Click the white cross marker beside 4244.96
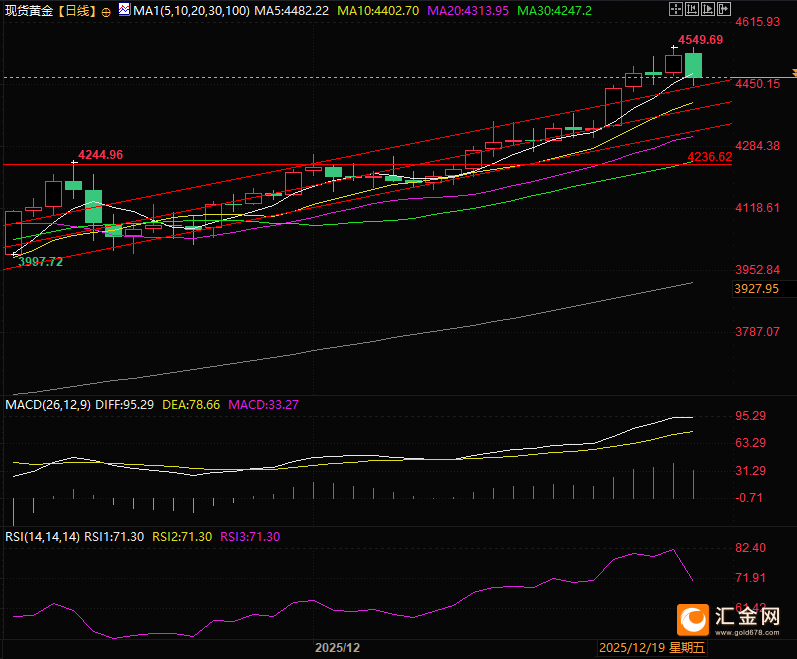Image resolution: width=797 pixels, height=659 pixels. [74, 163]
